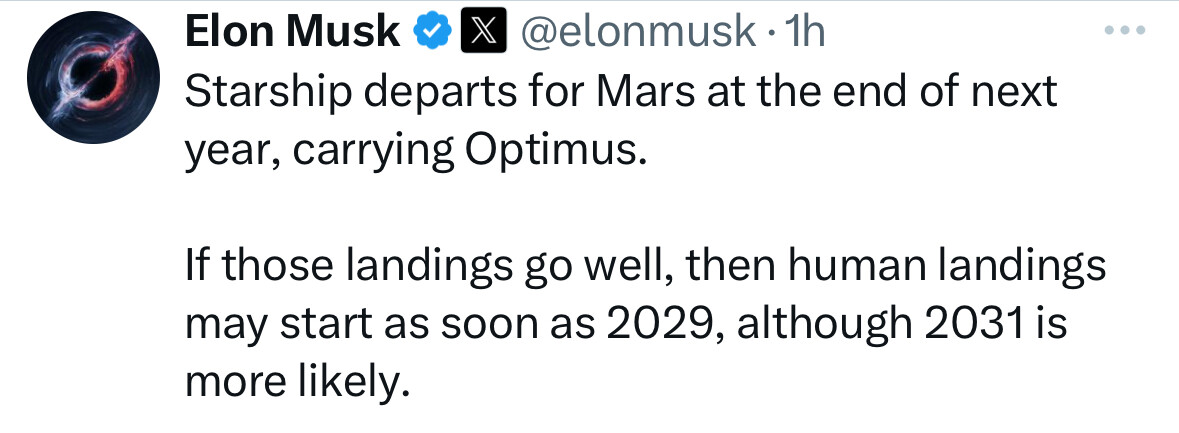Viewport: 1179px width, 433px height.
Task: Open the Elon Musk display name
Action: [292, 32]
